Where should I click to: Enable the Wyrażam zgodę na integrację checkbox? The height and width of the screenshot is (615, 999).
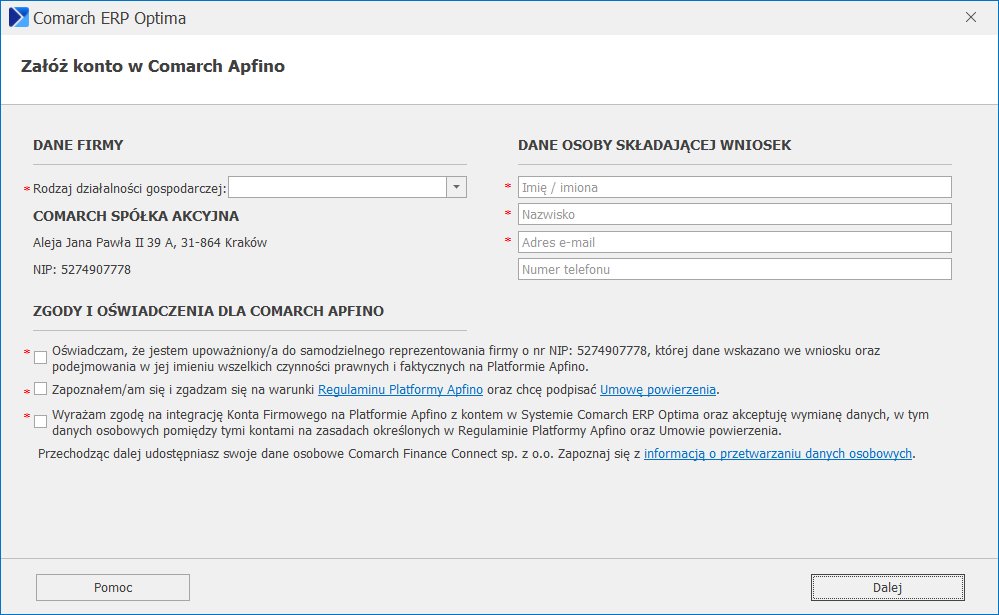click(41, 421)
